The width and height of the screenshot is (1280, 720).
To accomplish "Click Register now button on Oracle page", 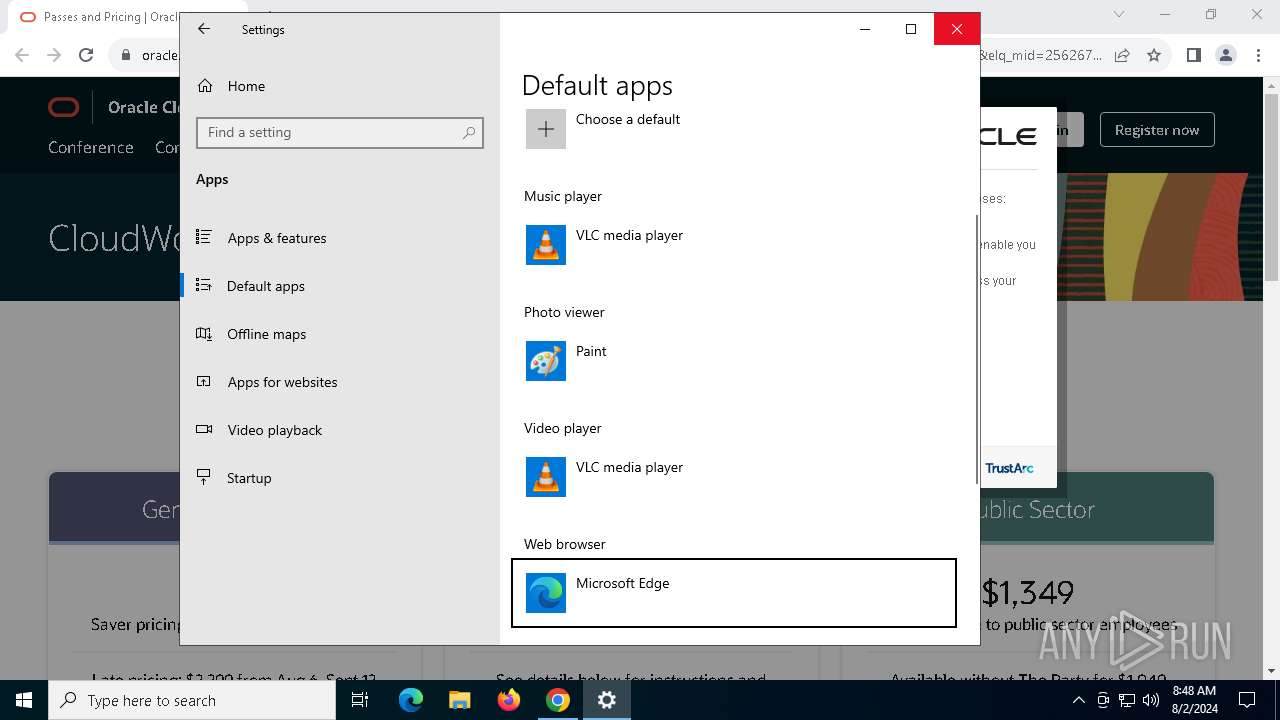I will pos(1157,130).
